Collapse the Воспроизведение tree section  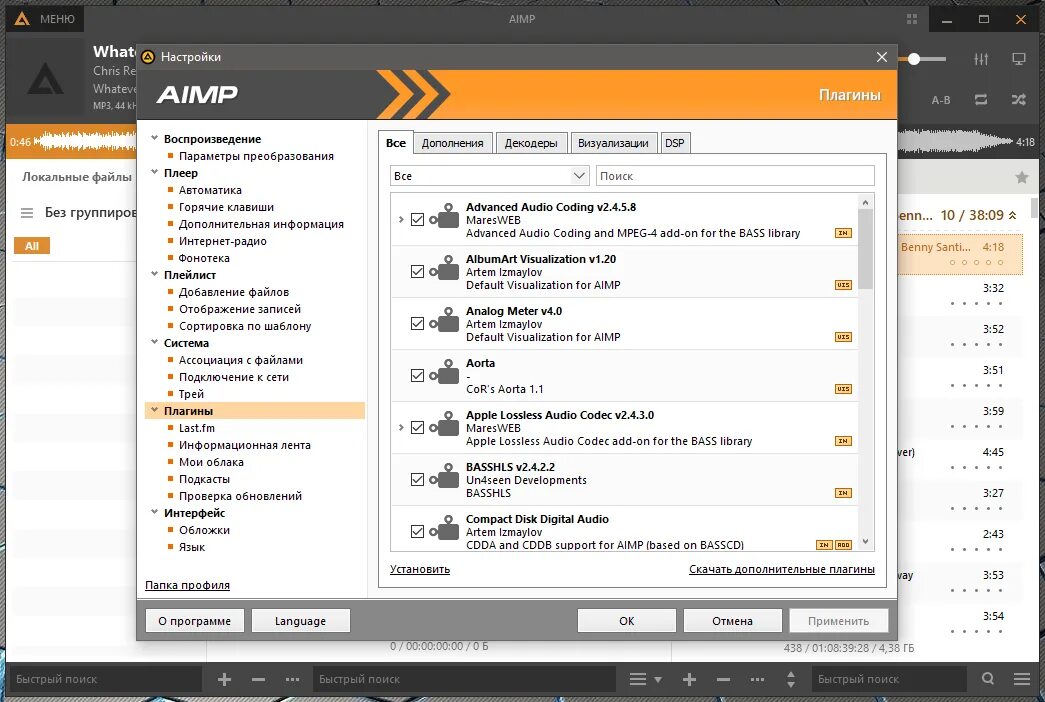155,138
